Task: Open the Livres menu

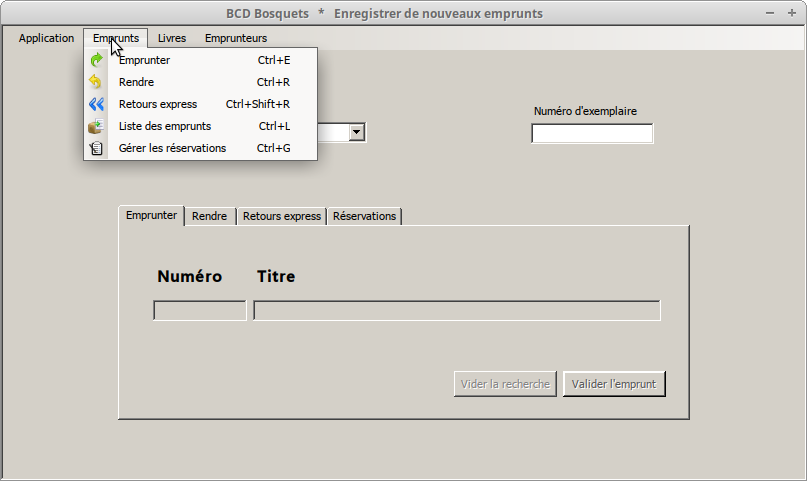Action: click(x=172, y=38)
